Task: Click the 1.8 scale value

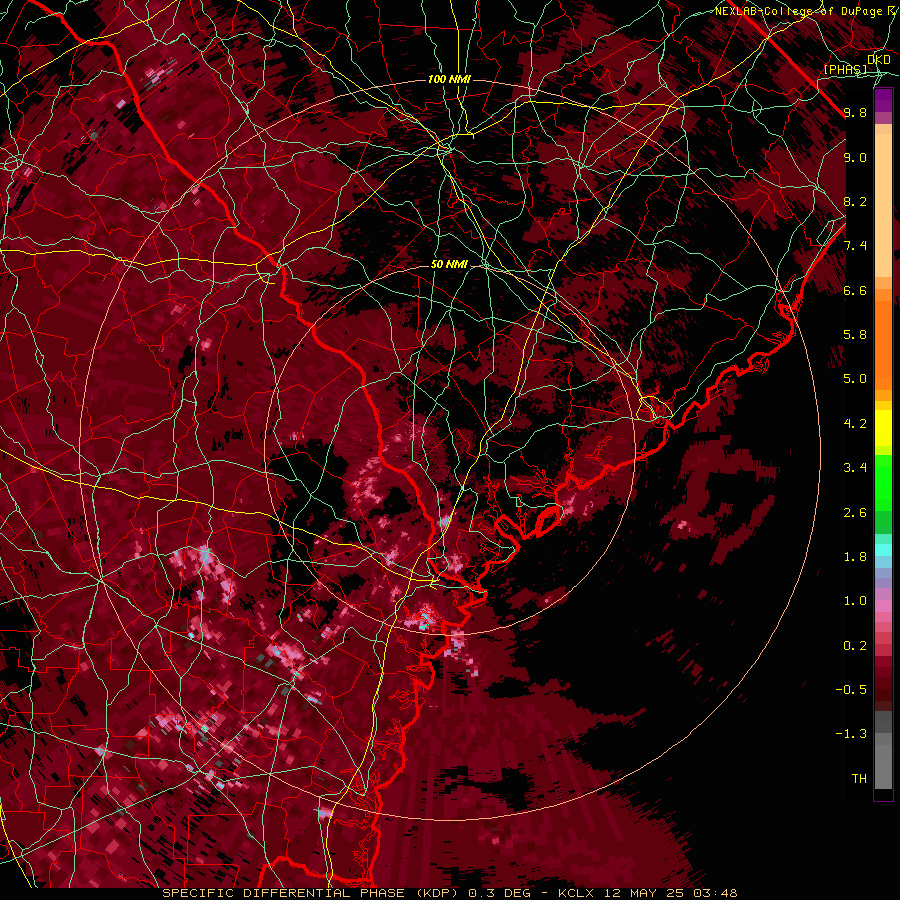Action: point(855,557)
